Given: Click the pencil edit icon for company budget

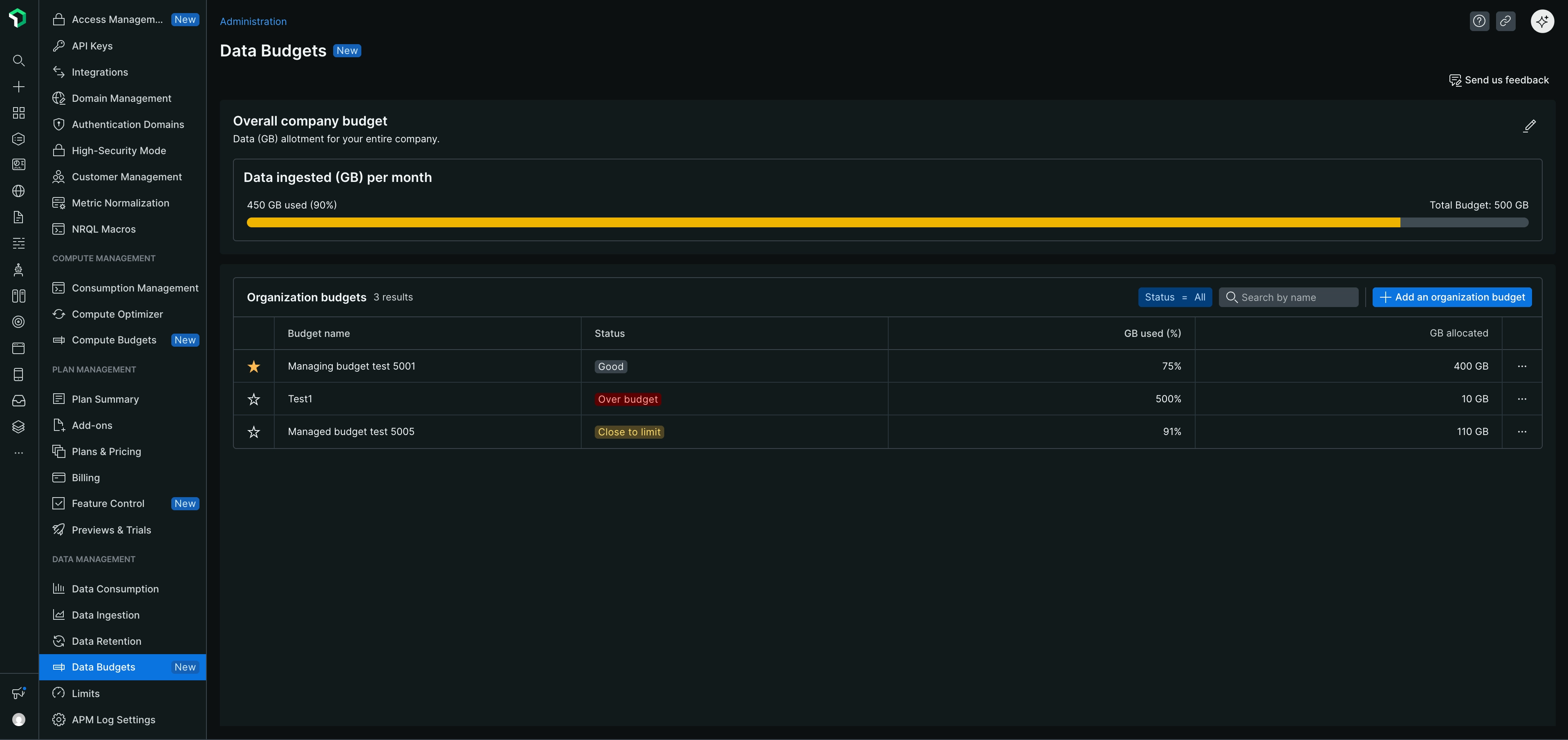Looking at the screenshot, I should pos(1530,126).
